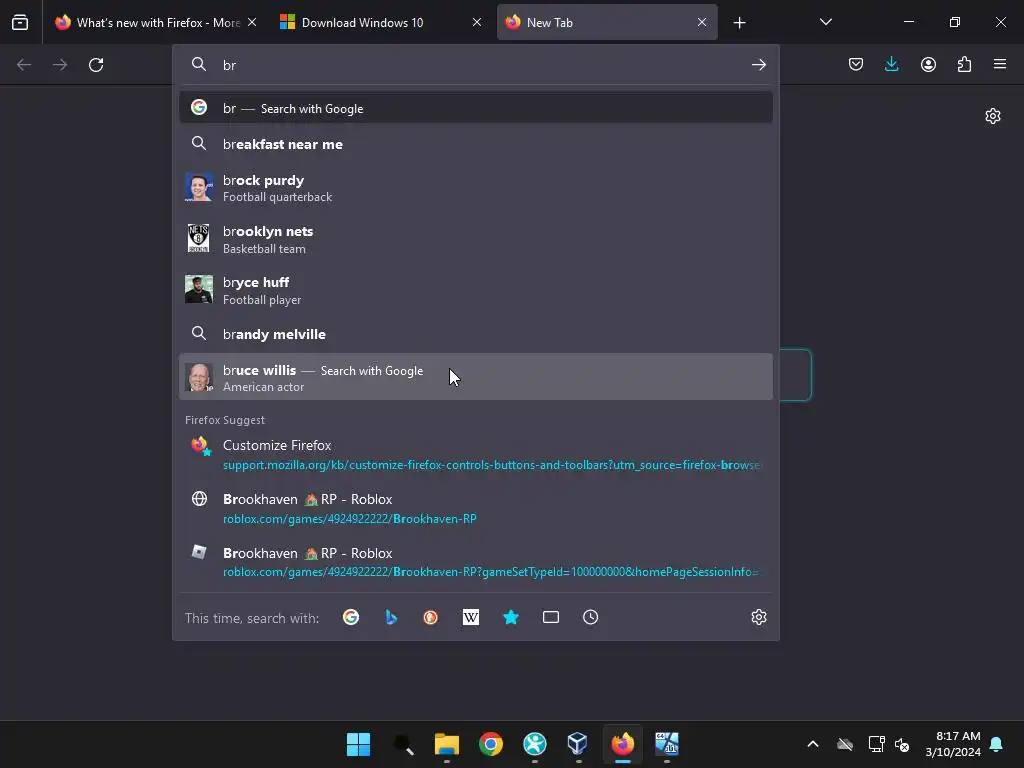Open notifications bell in taskbar

click(x=997, y=744)
